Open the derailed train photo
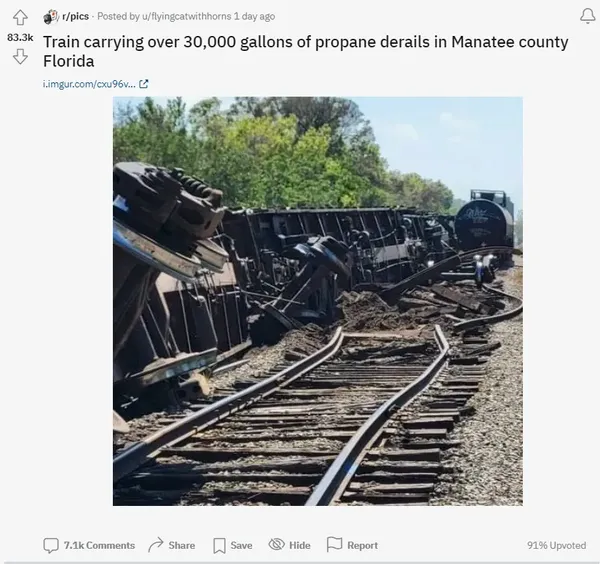The width and height of the screenshot is (600, 564). tap(318, 301)
